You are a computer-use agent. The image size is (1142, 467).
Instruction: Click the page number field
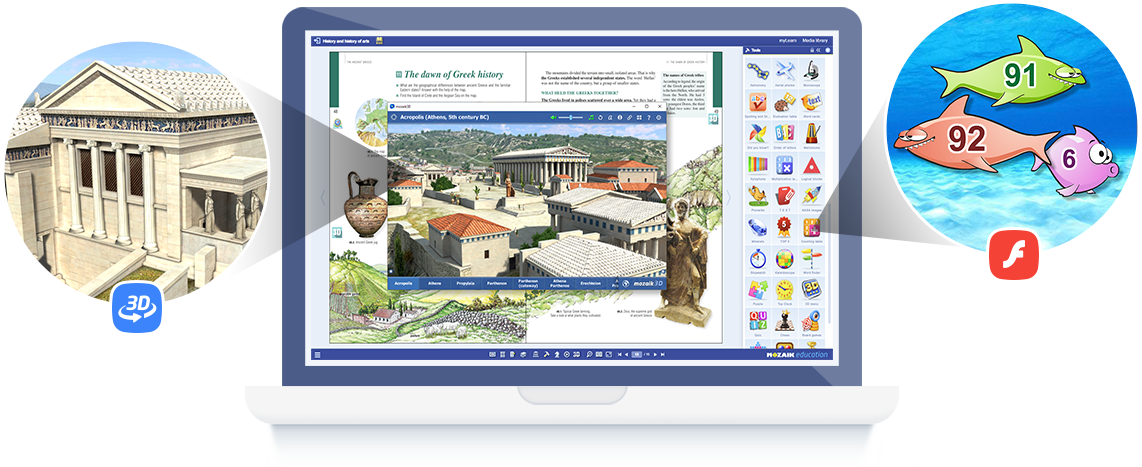(637, 355)
